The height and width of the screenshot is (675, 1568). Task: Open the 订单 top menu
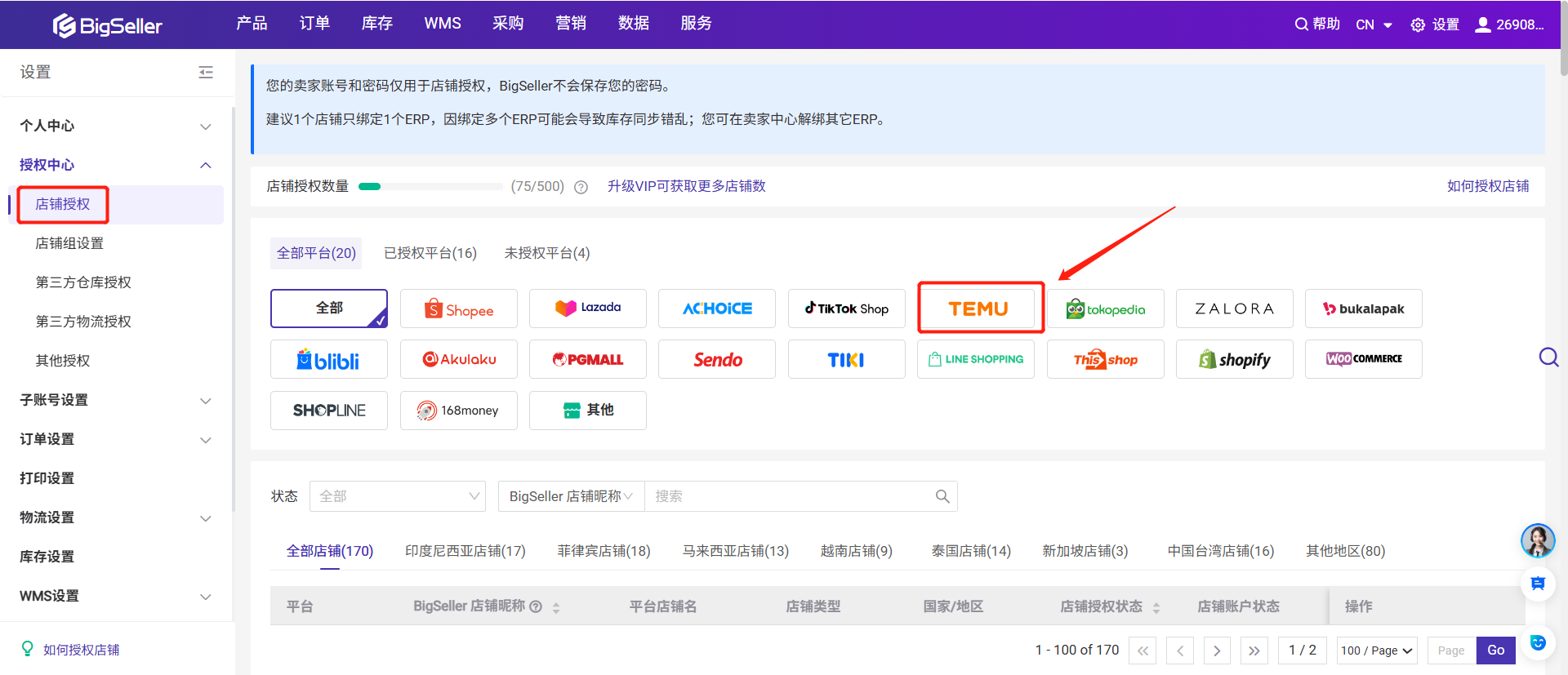tap(314, 24)
